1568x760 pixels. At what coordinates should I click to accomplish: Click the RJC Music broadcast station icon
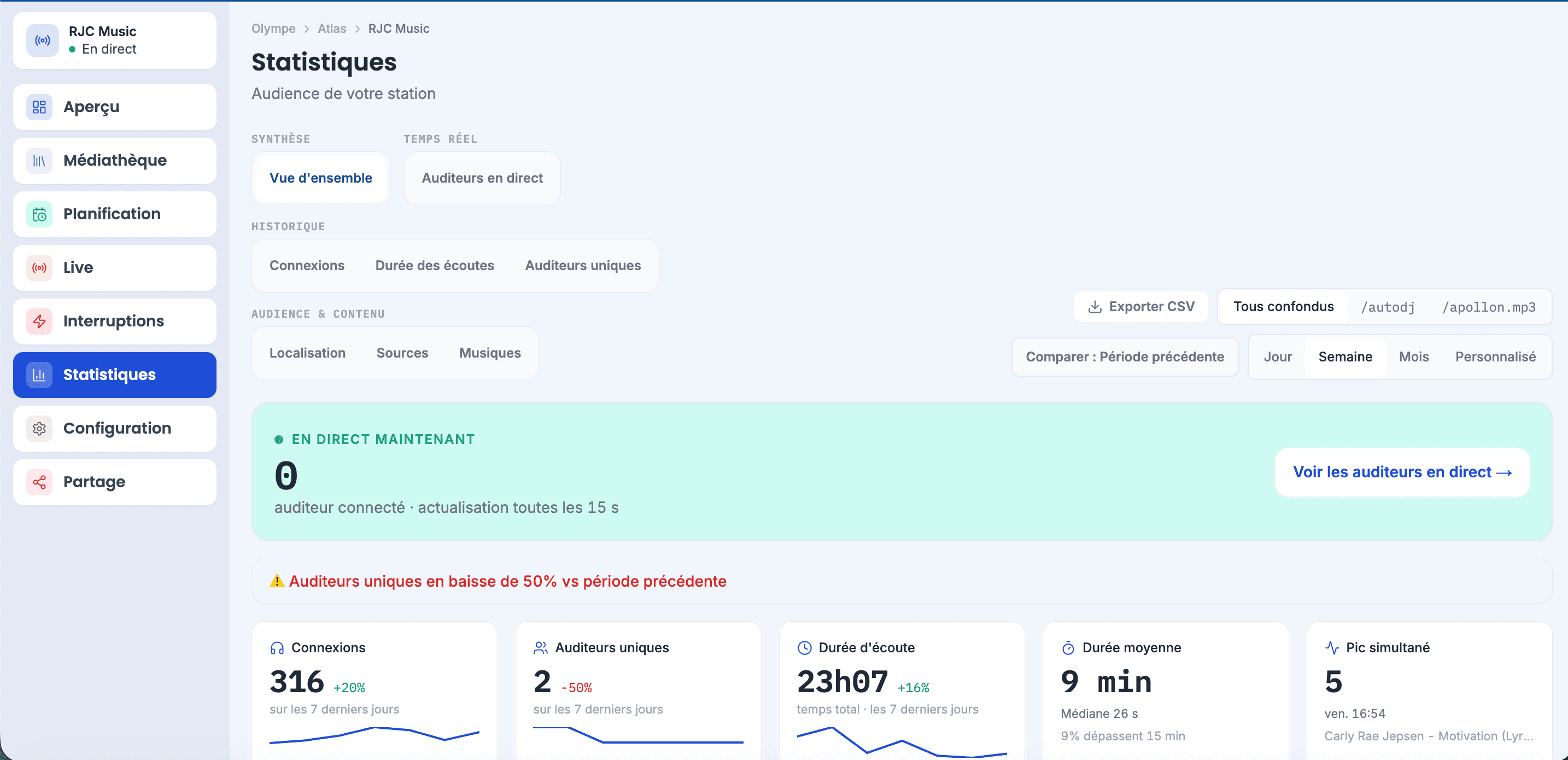point(42,40)
